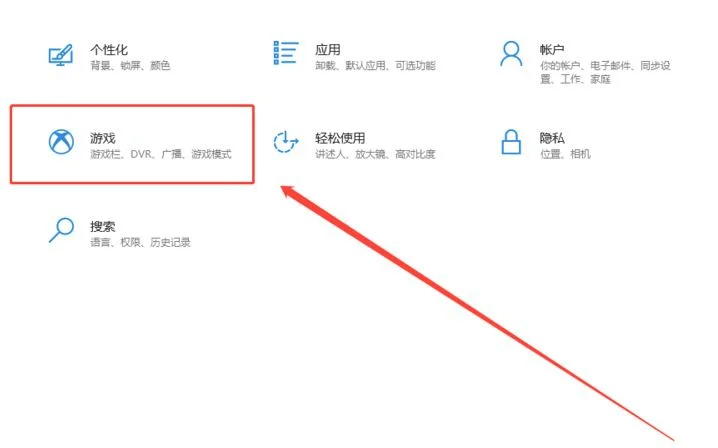Click the 个性化 paintbrush monitor icon

(61, 55)
